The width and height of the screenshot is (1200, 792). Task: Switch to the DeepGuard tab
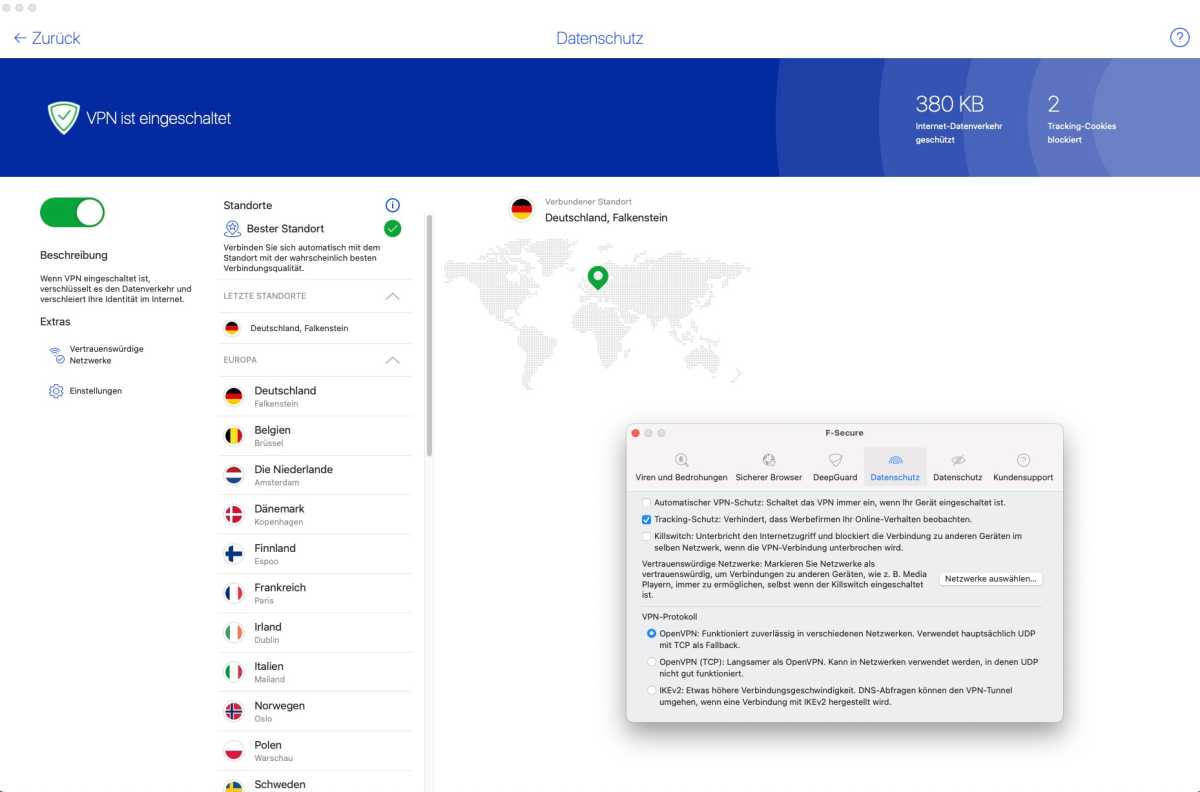pos(835,467)
